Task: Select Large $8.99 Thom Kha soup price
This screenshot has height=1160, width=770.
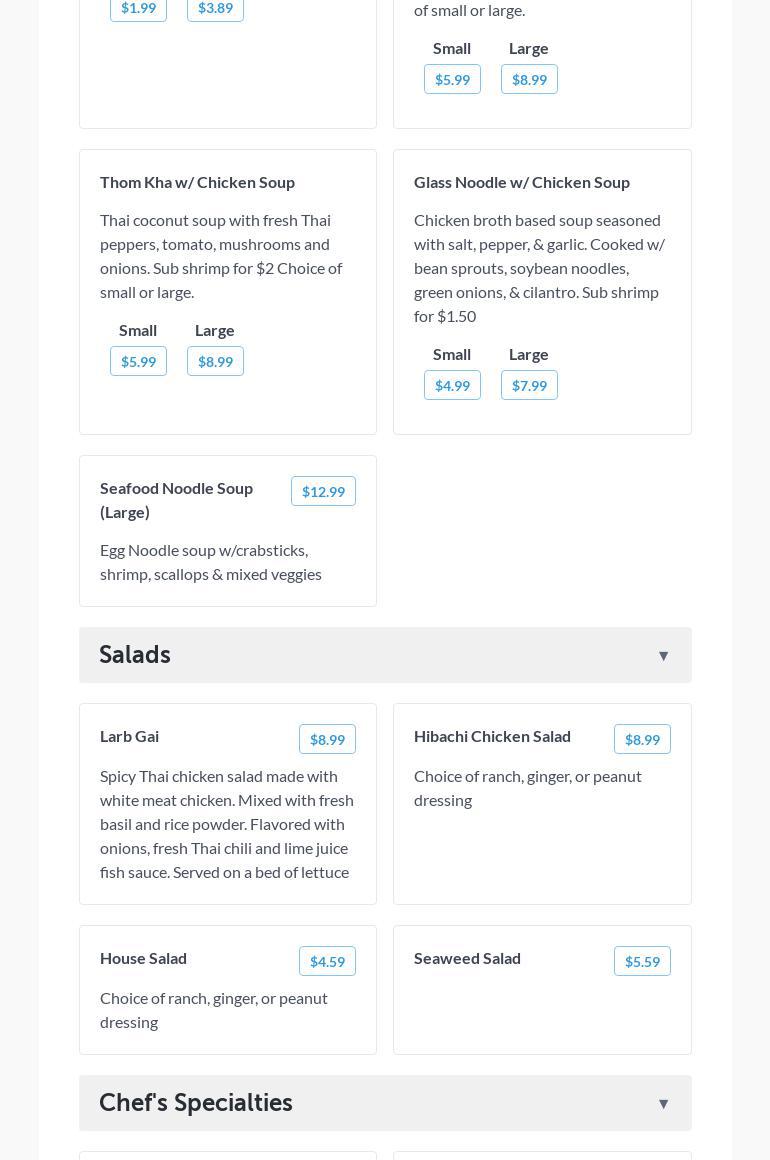Action: coord(215,362)
